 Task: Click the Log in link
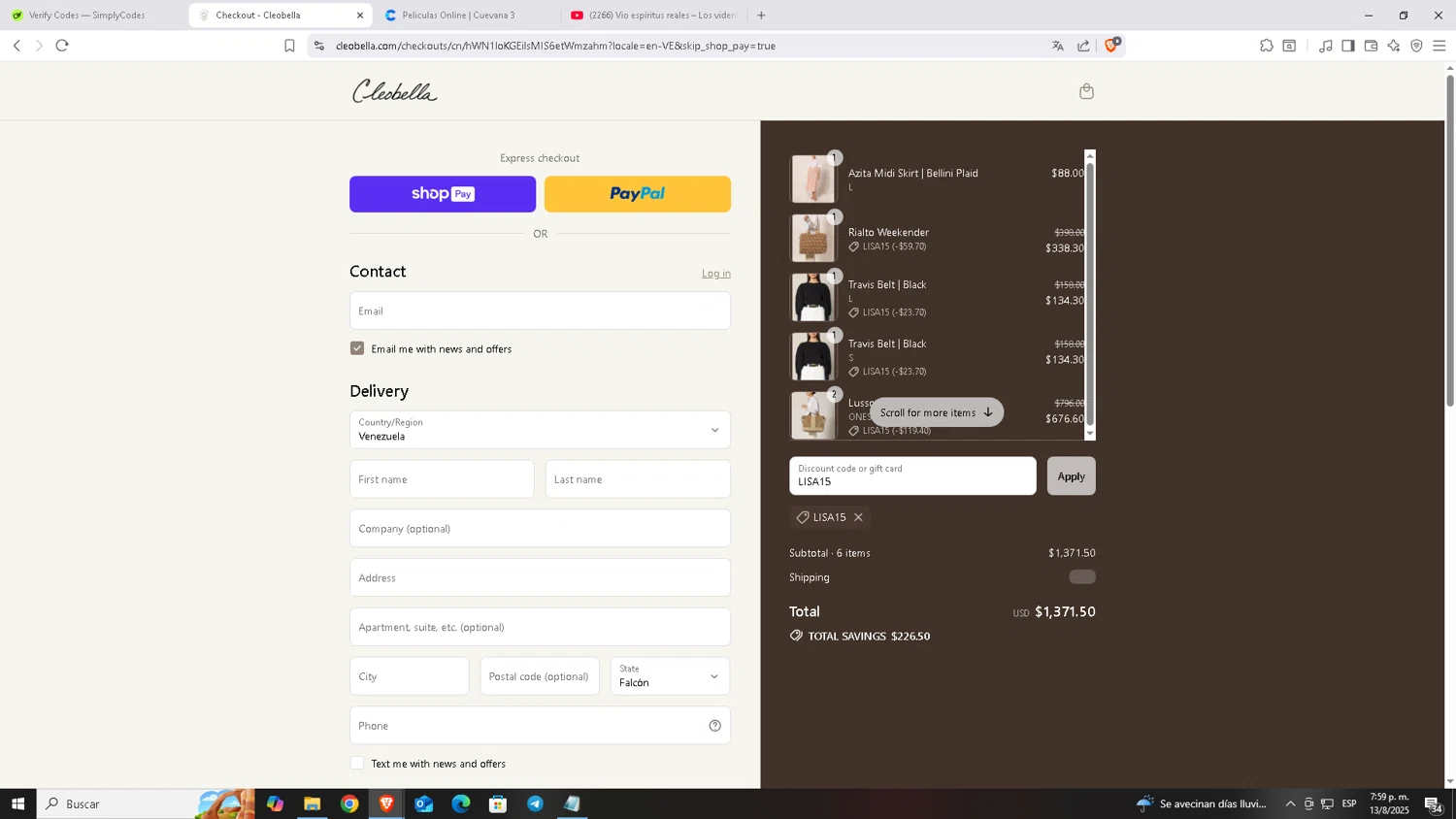tap(716, 274)
